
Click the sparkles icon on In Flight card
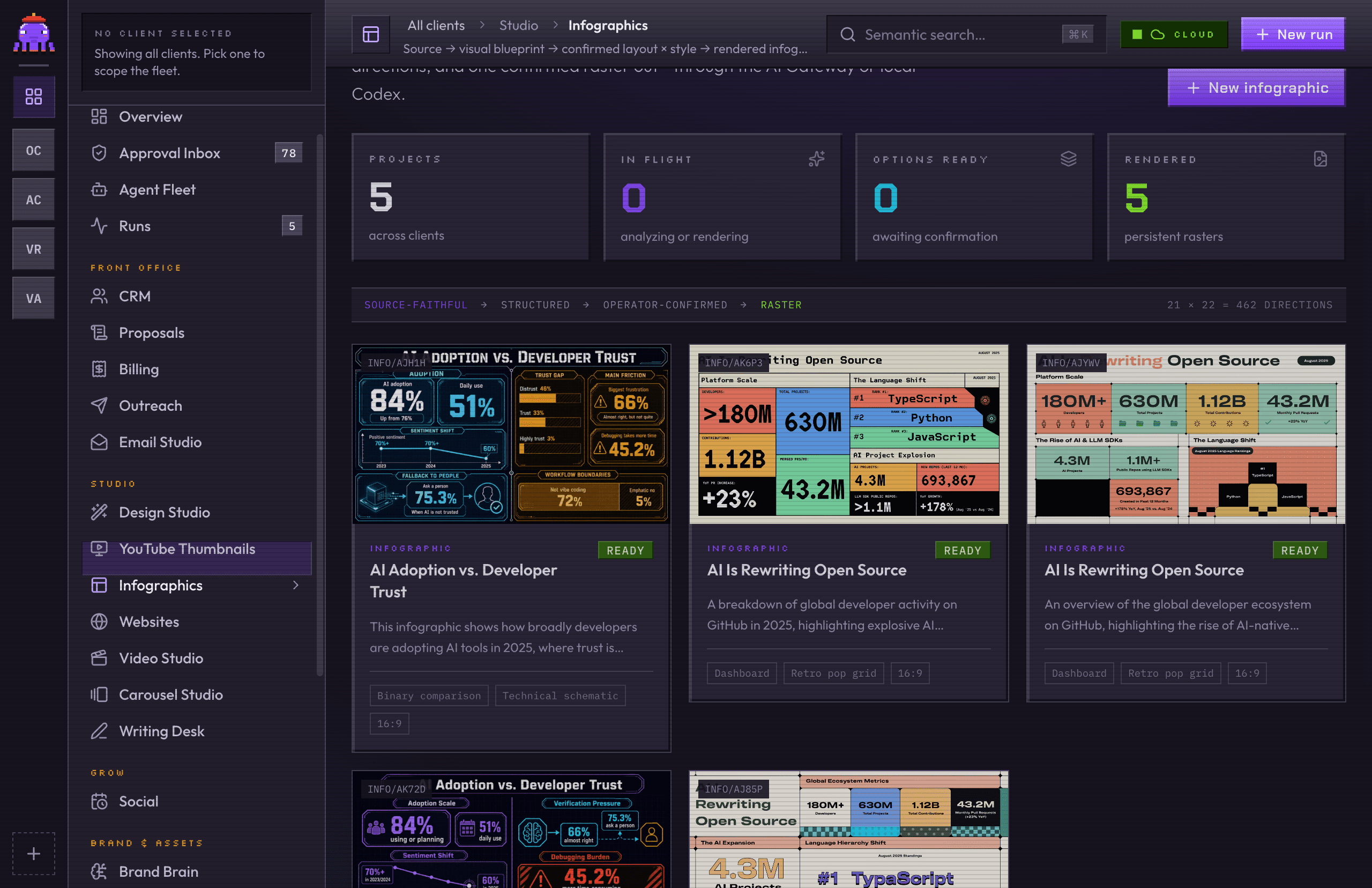(817, 159)
